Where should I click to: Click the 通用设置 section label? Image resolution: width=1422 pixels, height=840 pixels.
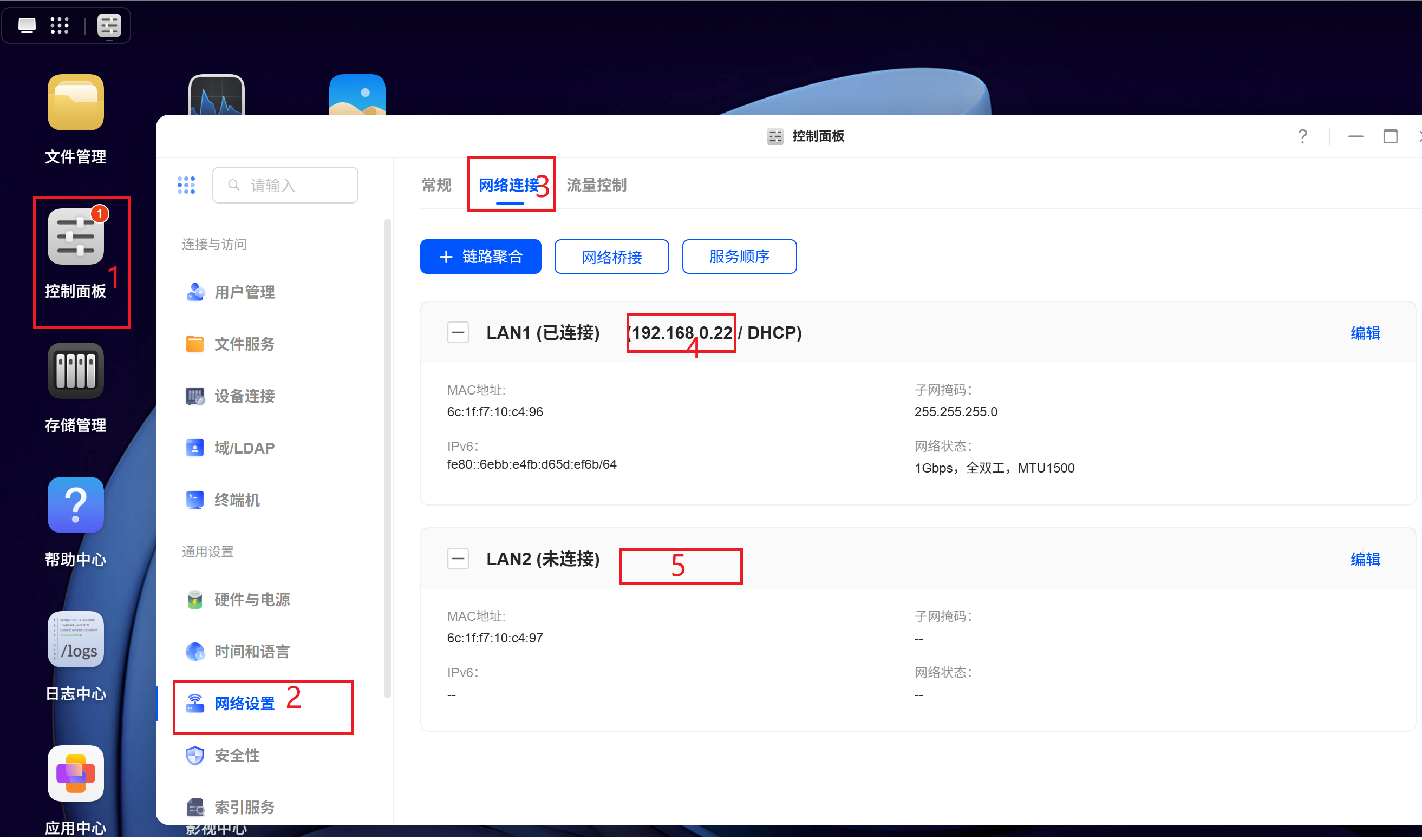[207, 552]
